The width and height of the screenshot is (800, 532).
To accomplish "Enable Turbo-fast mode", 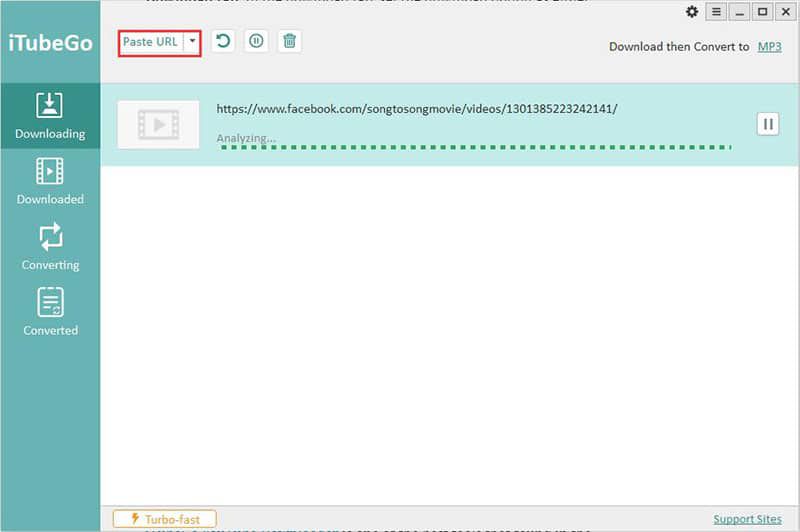I will (165, 519).
